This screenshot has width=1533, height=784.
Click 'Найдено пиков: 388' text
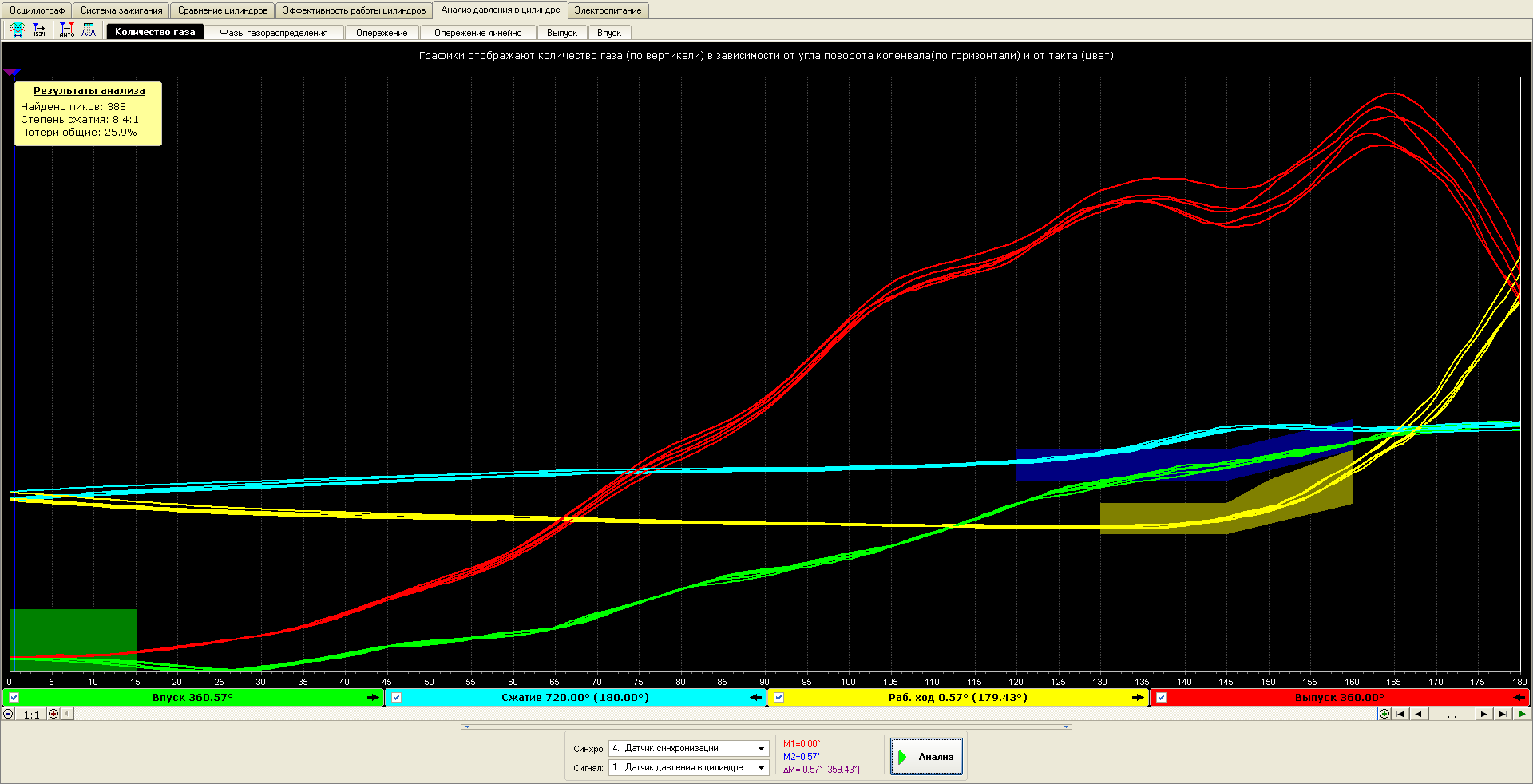73,106
